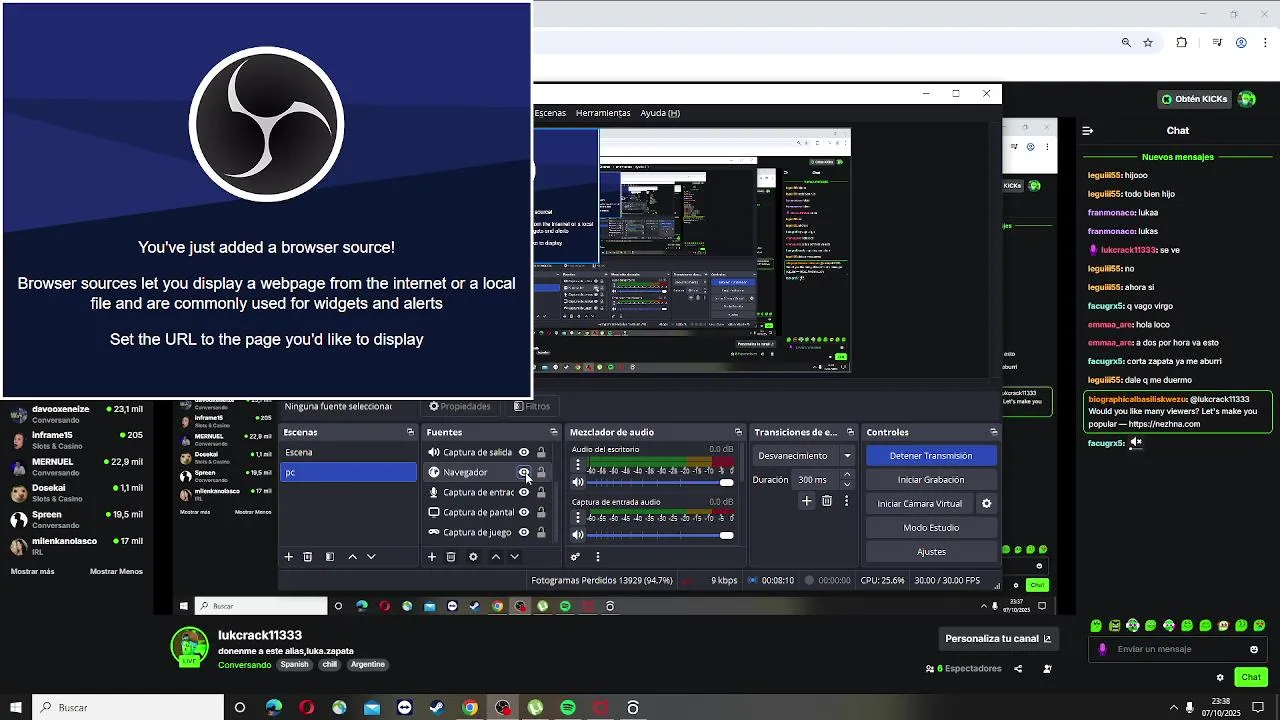Open the emoji picker in the message box
The image size is (1280, 720).
pyautogui.click(x=1254, y=649)
